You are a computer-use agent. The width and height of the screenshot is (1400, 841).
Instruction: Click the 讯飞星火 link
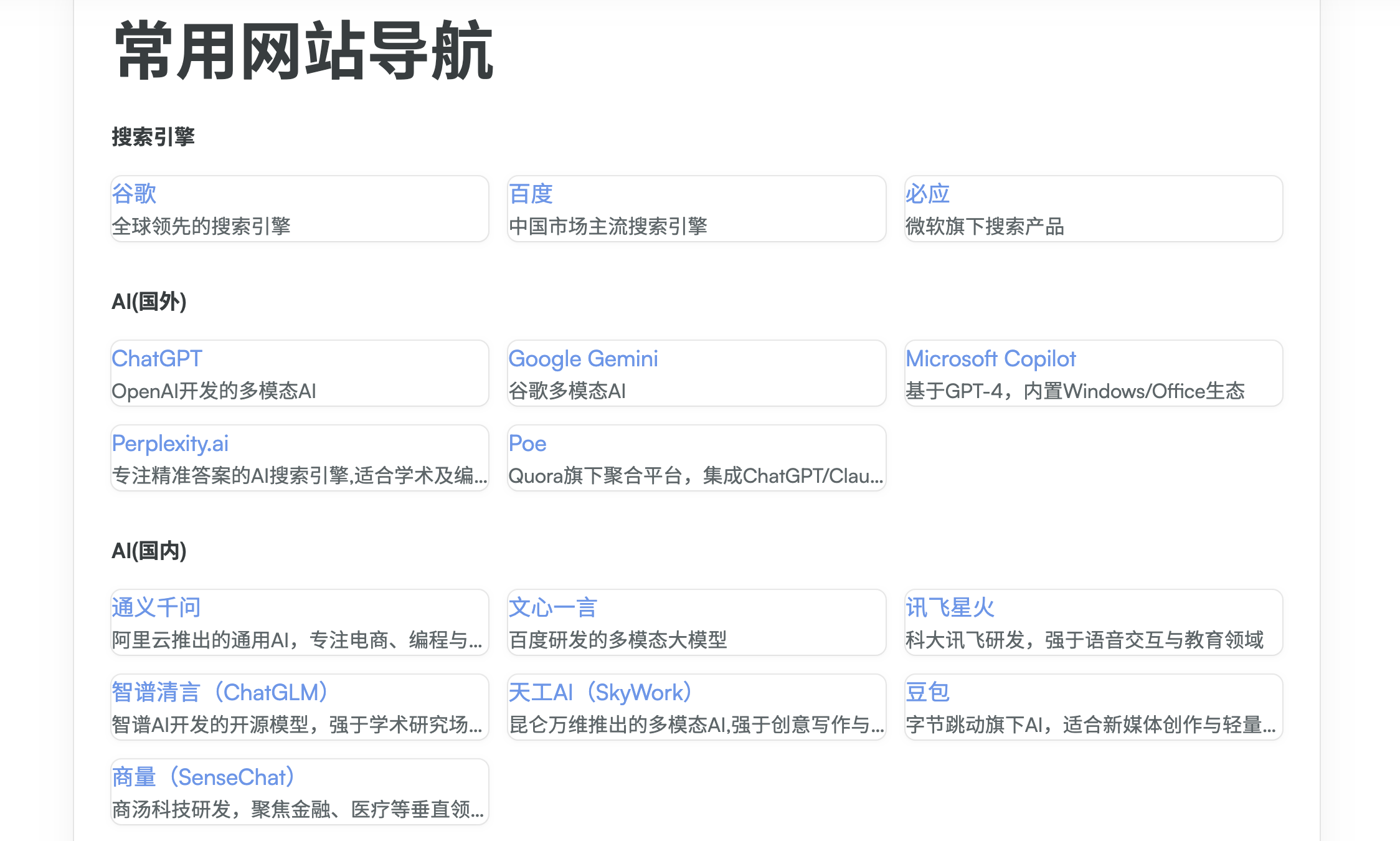(950, 607)
